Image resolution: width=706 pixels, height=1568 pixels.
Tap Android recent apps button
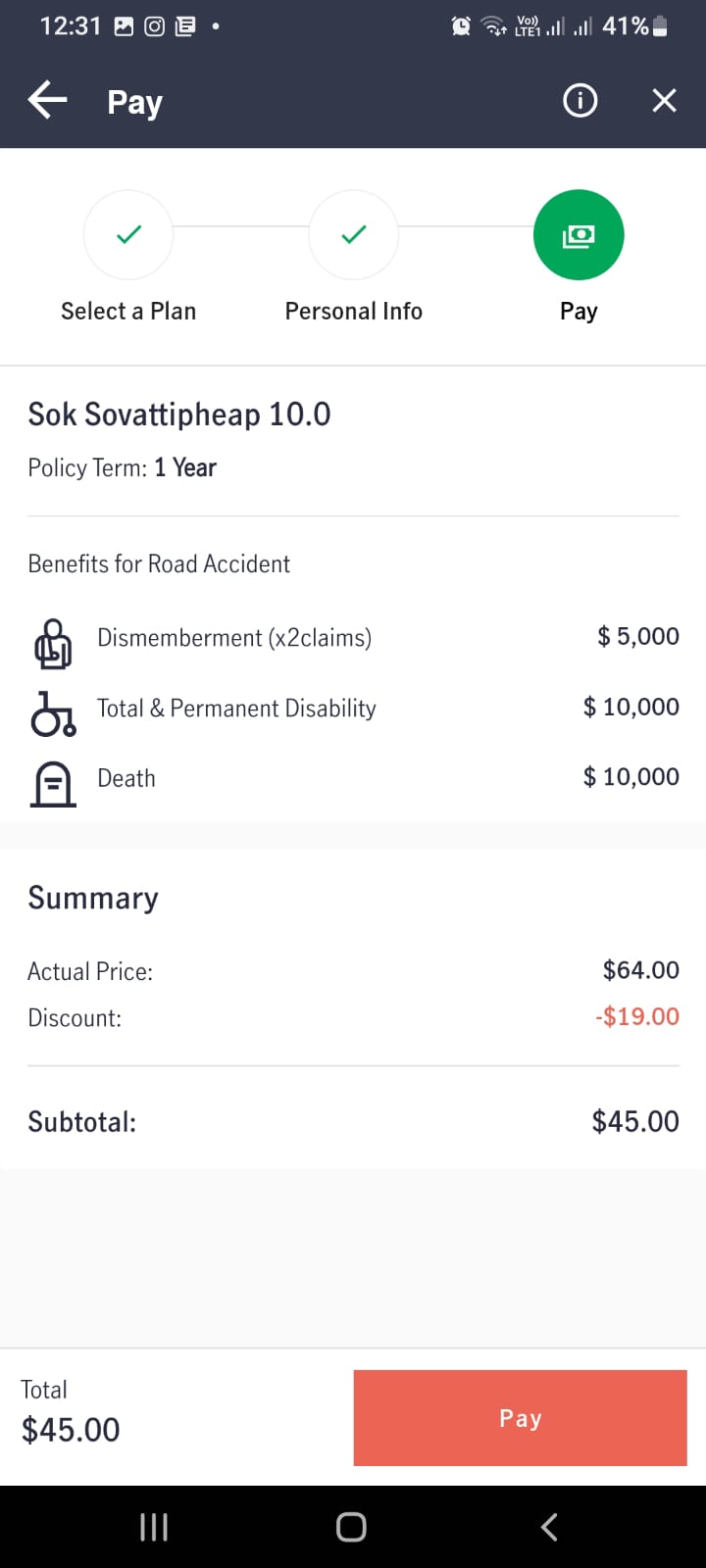point(154,1527)
